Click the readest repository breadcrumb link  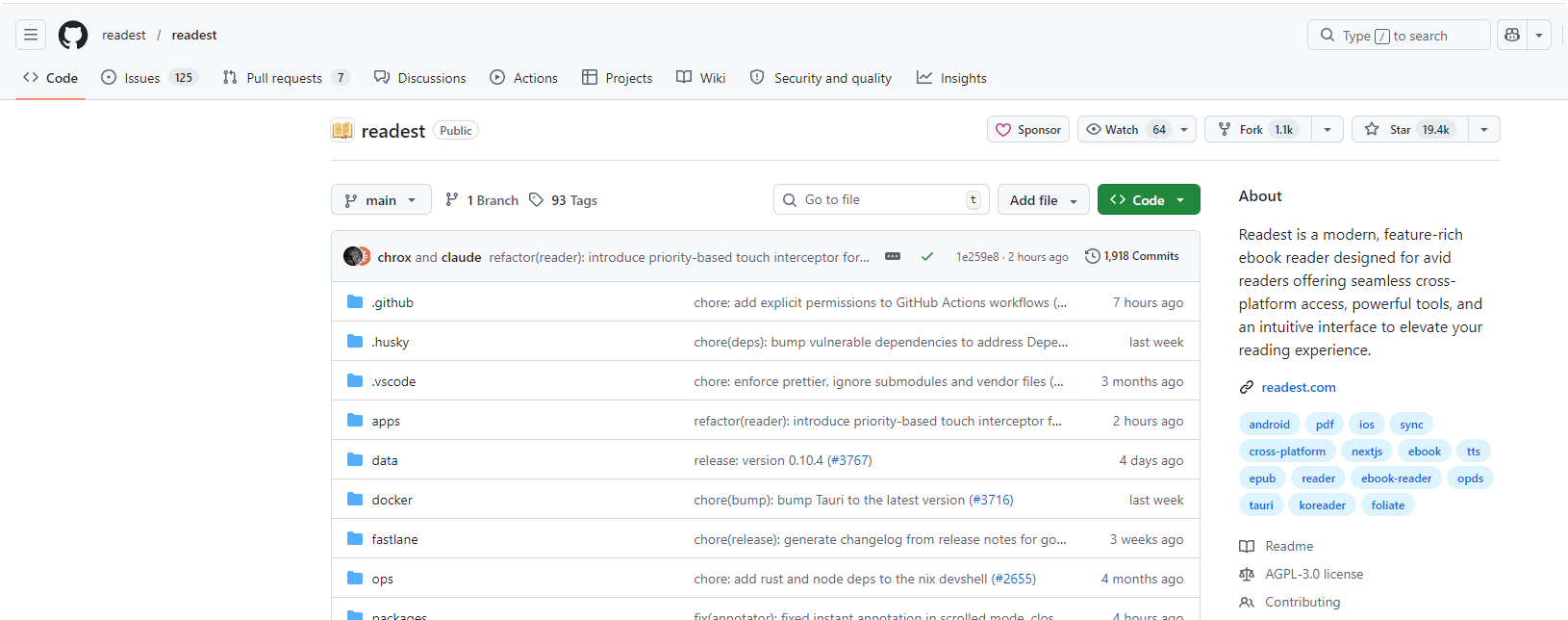click(194, 35)
